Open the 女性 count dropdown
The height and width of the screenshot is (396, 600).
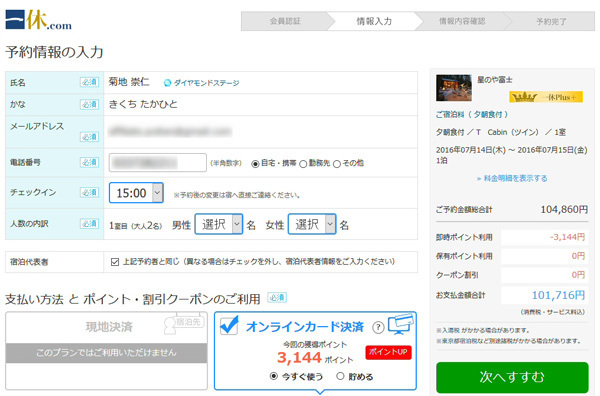[312, 224]
